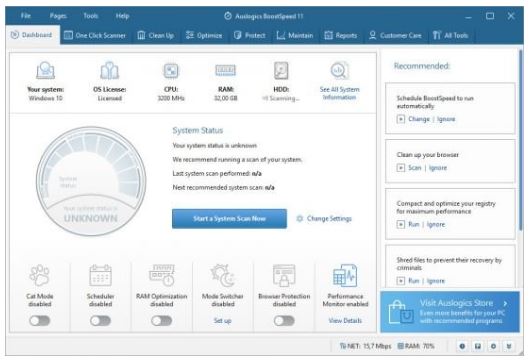Open the All Tools tab
This screenshot has width=530, height=363.
(451, 35)
